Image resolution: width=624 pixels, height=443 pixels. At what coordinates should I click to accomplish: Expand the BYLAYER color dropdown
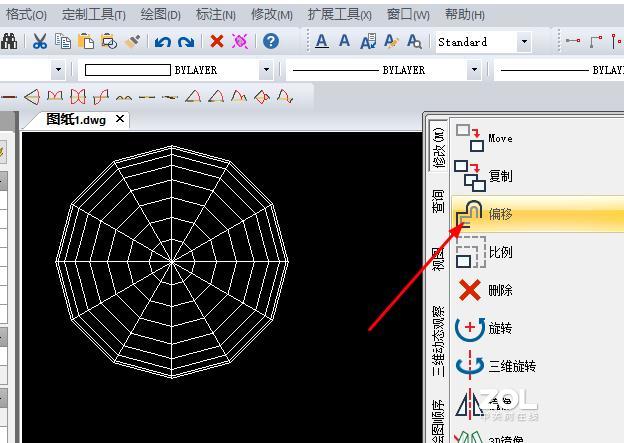coord(266,70)
